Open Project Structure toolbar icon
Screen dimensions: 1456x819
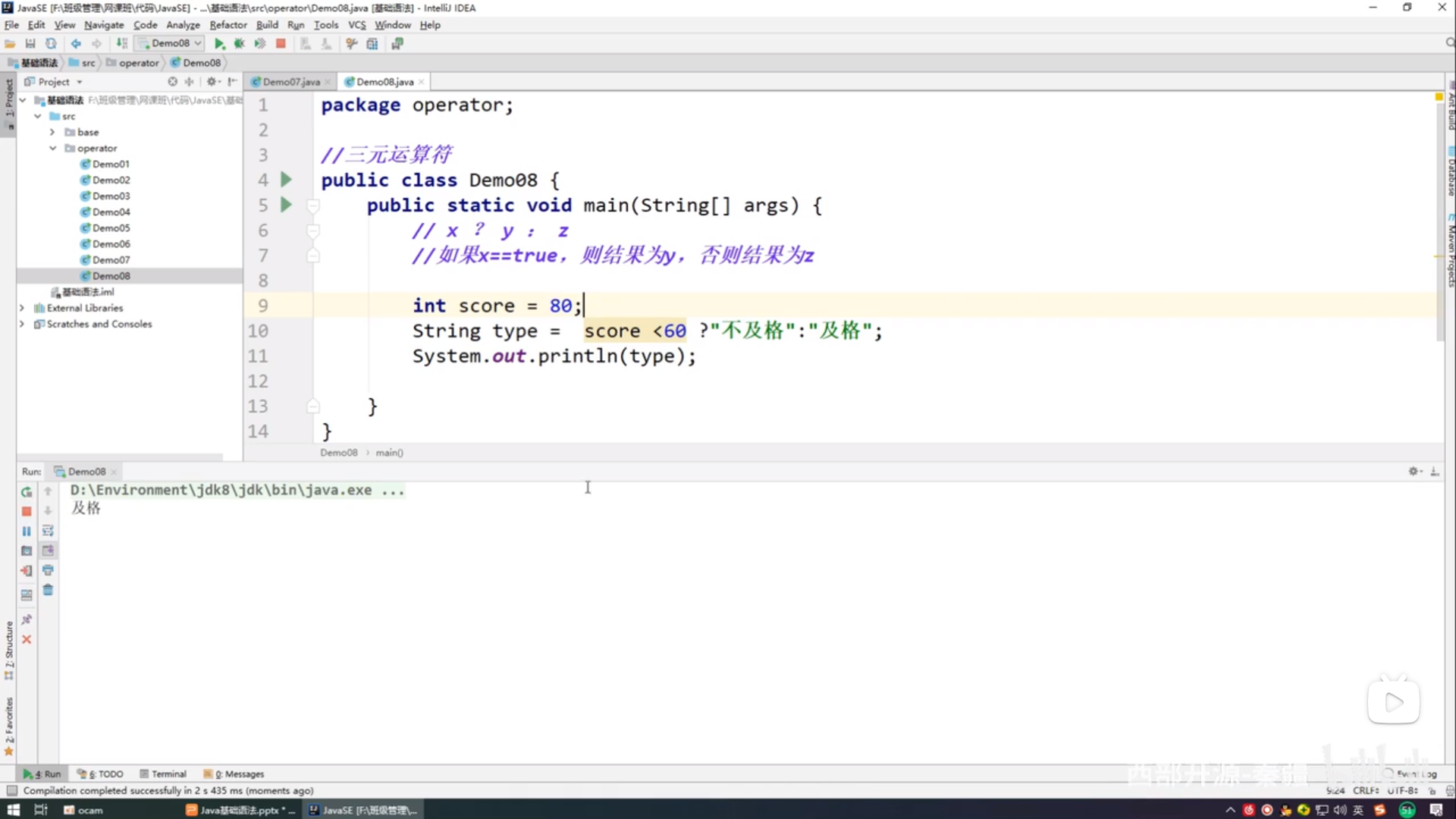[372, 44]
